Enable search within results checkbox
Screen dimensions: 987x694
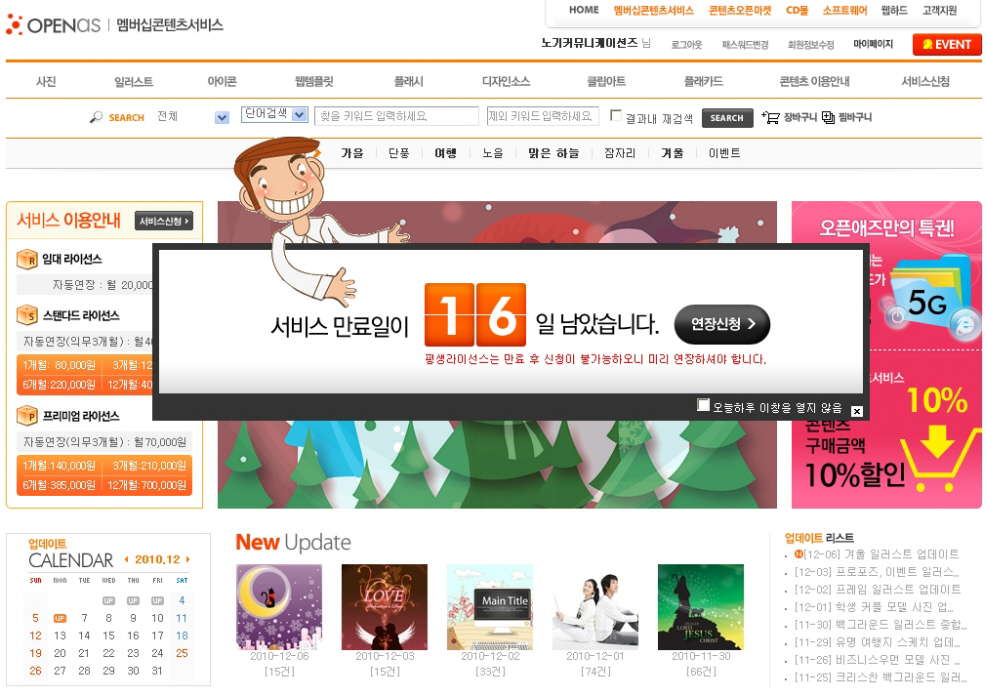(616, 116)
